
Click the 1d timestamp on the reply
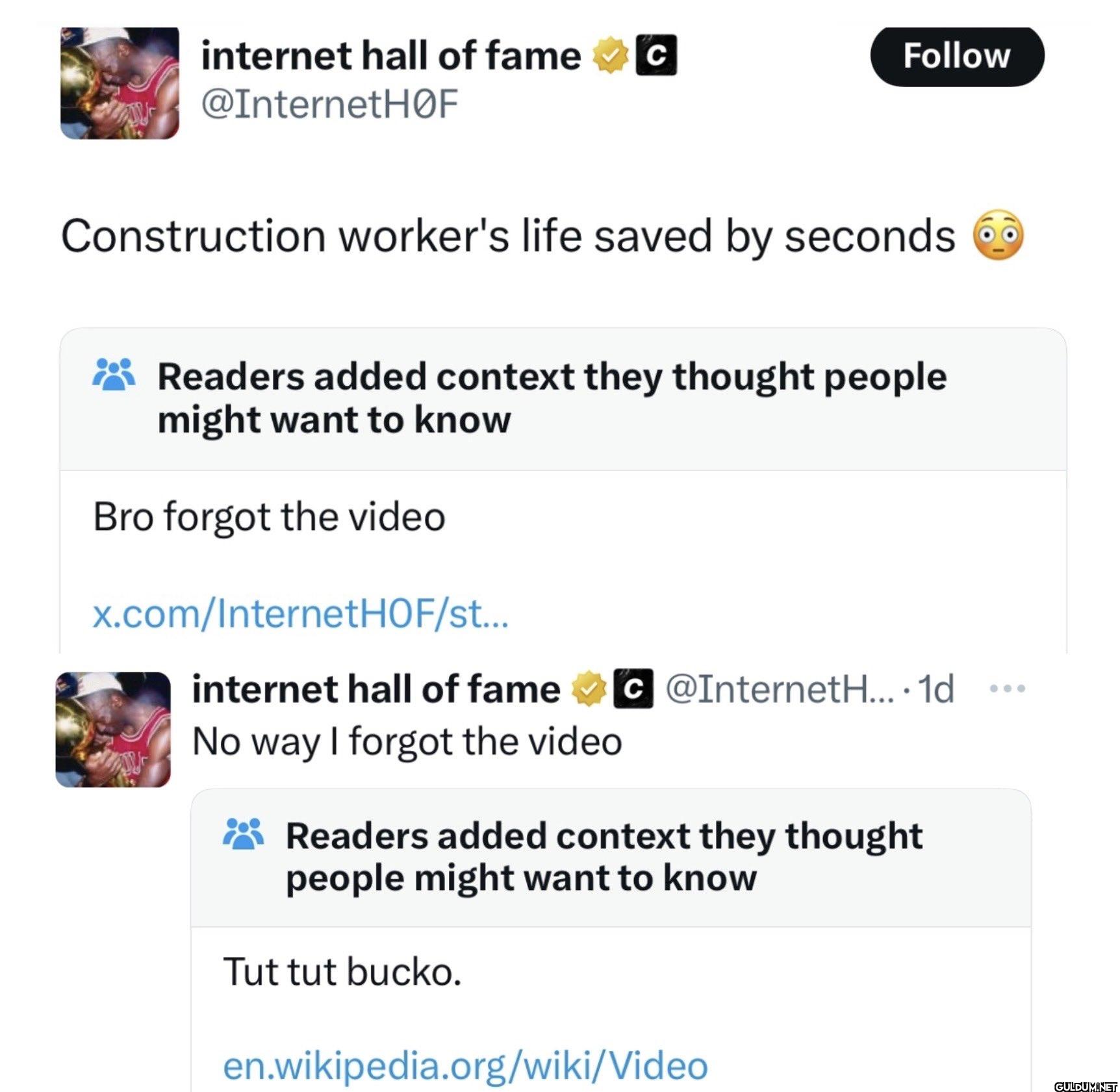pos(936,689)
